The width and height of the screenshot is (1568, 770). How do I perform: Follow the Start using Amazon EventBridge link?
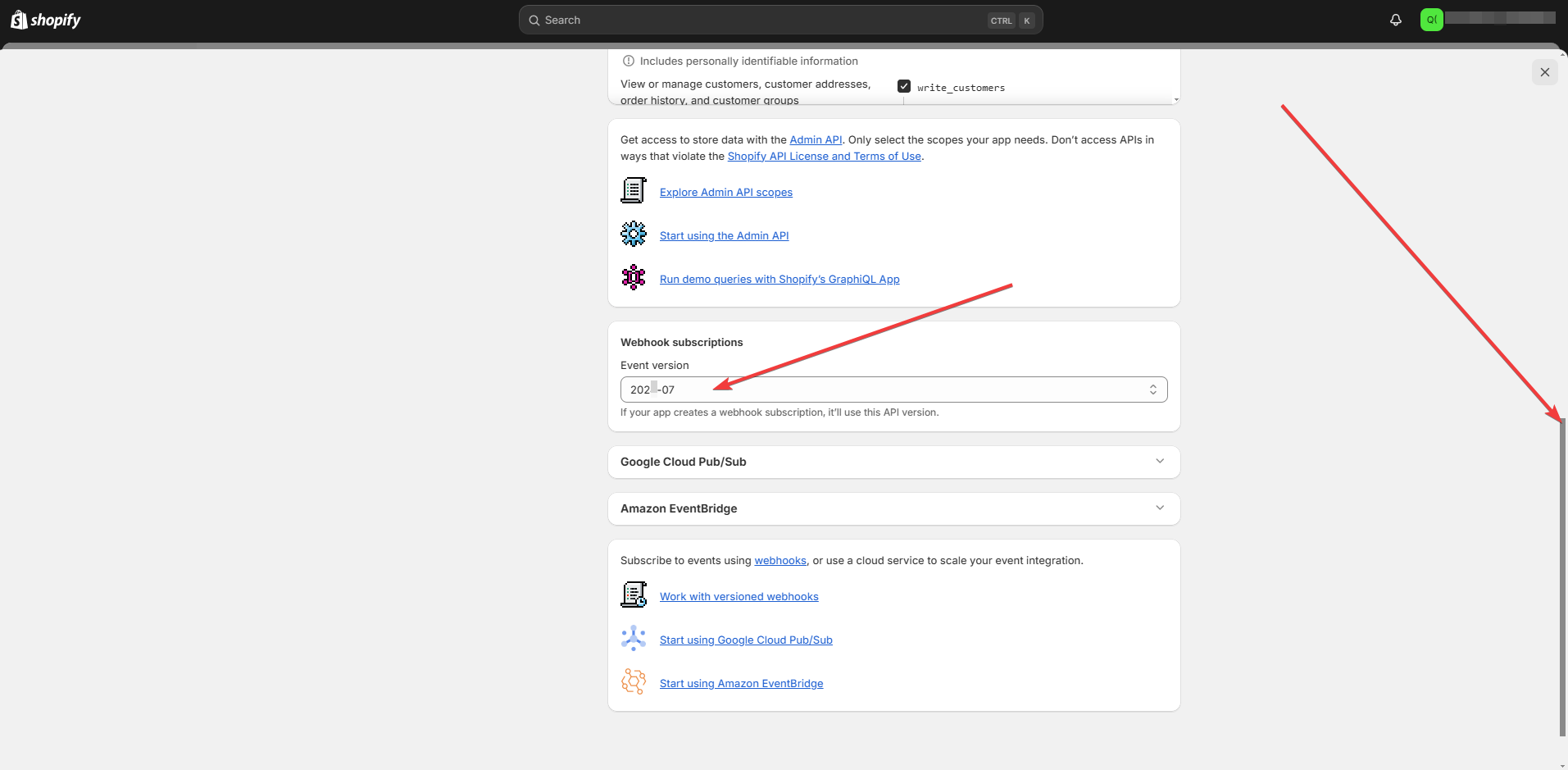(x=740, y=682)
